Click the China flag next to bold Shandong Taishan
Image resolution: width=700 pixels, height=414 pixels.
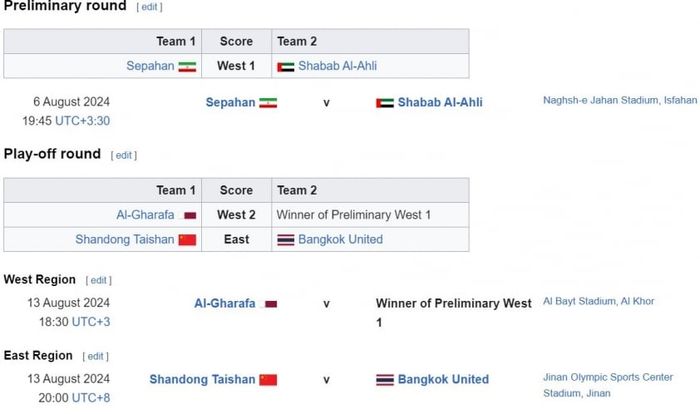(268, 380)
